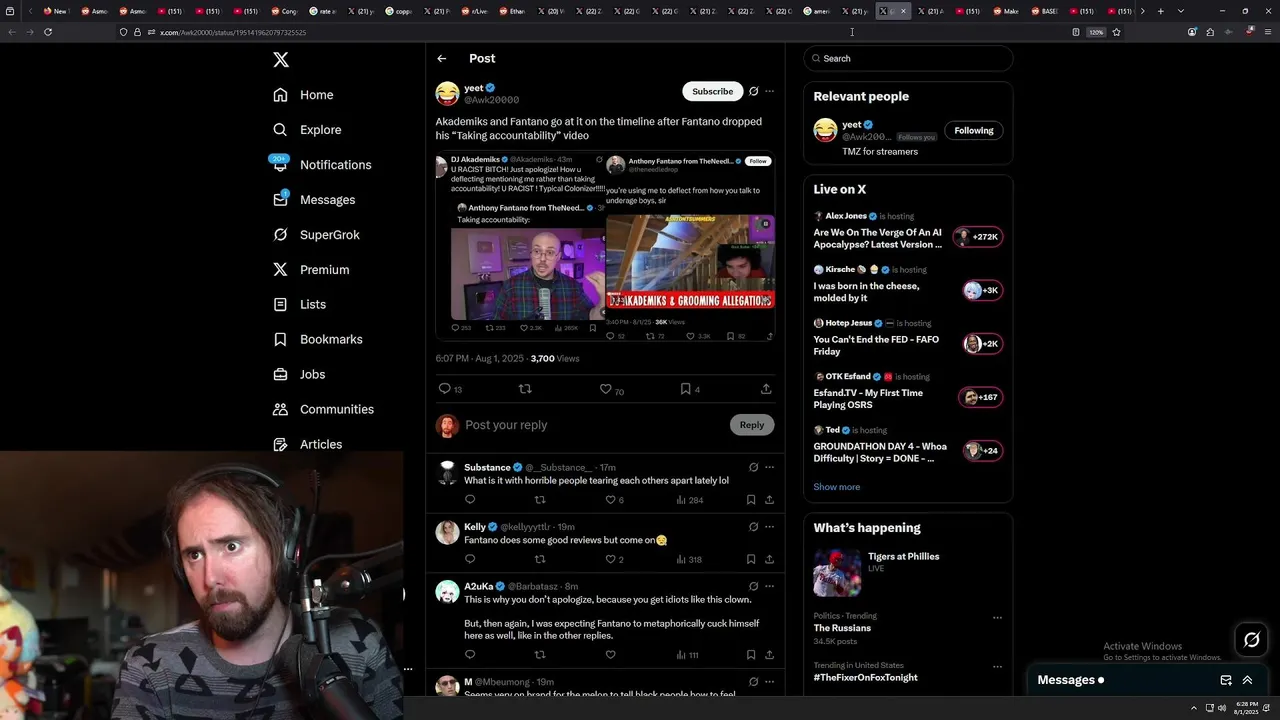Open a new browser tab

point(1160,11)
